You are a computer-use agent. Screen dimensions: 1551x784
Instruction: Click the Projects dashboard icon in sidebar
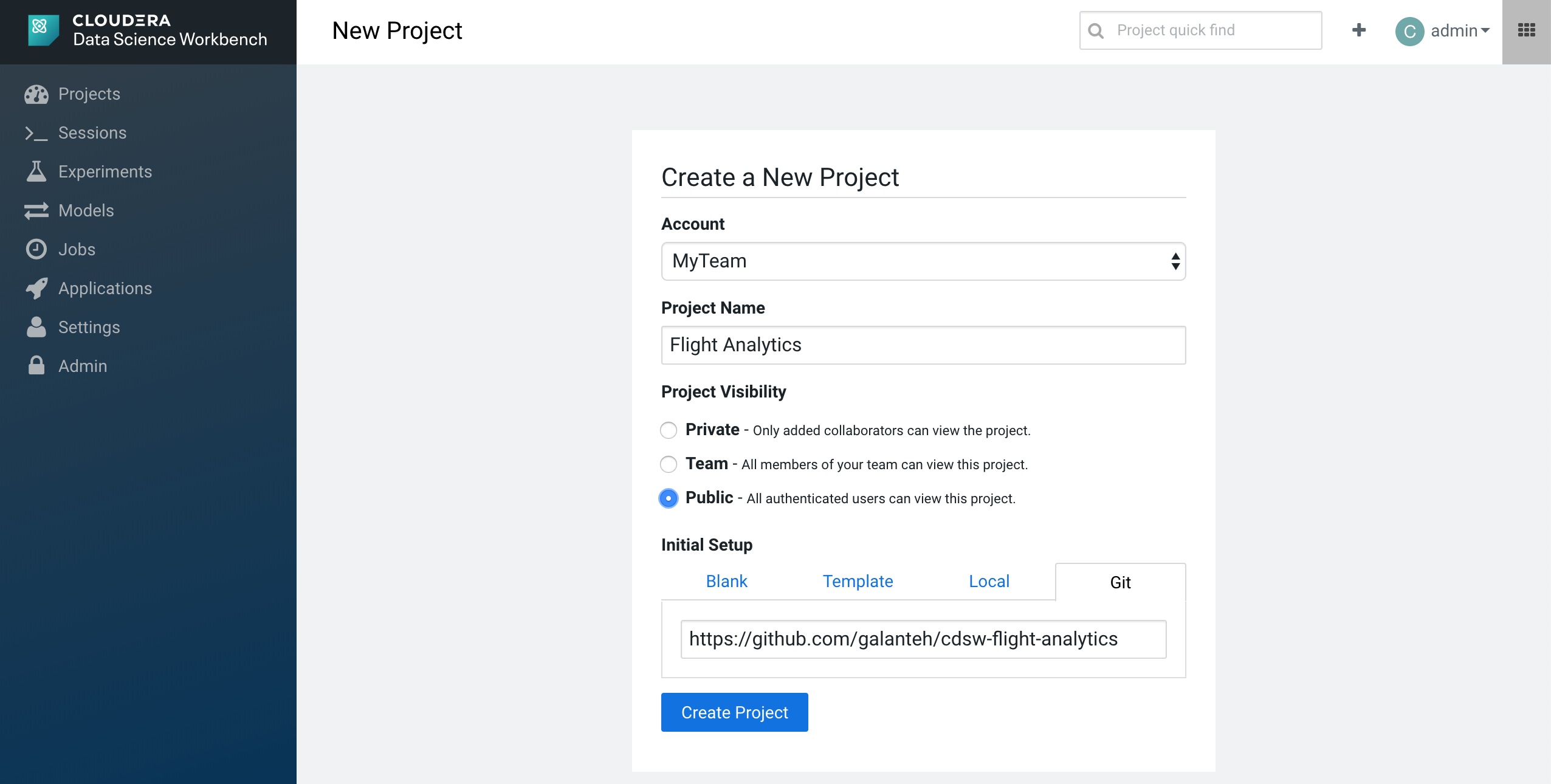[36, 94]
